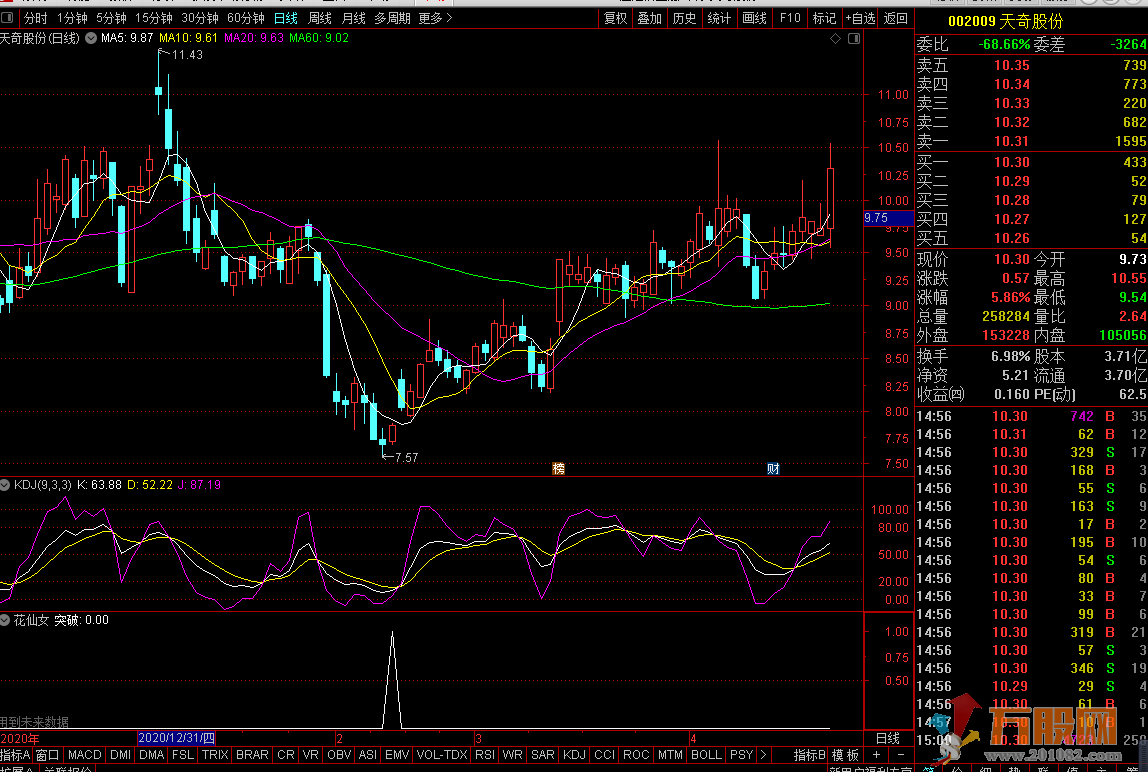Viewport: 1148px width, 772px height.
Task: Click the 日线 label at timeline end
Action: pyautogui.click(x=887, y=738)
